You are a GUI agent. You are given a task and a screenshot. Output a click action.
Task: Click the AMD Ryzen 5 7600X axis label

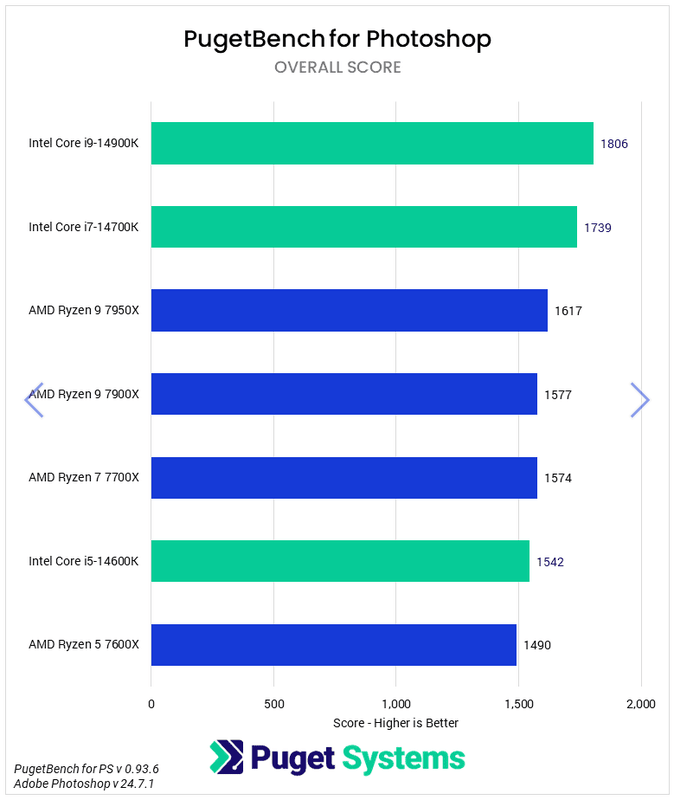(84, 645)
